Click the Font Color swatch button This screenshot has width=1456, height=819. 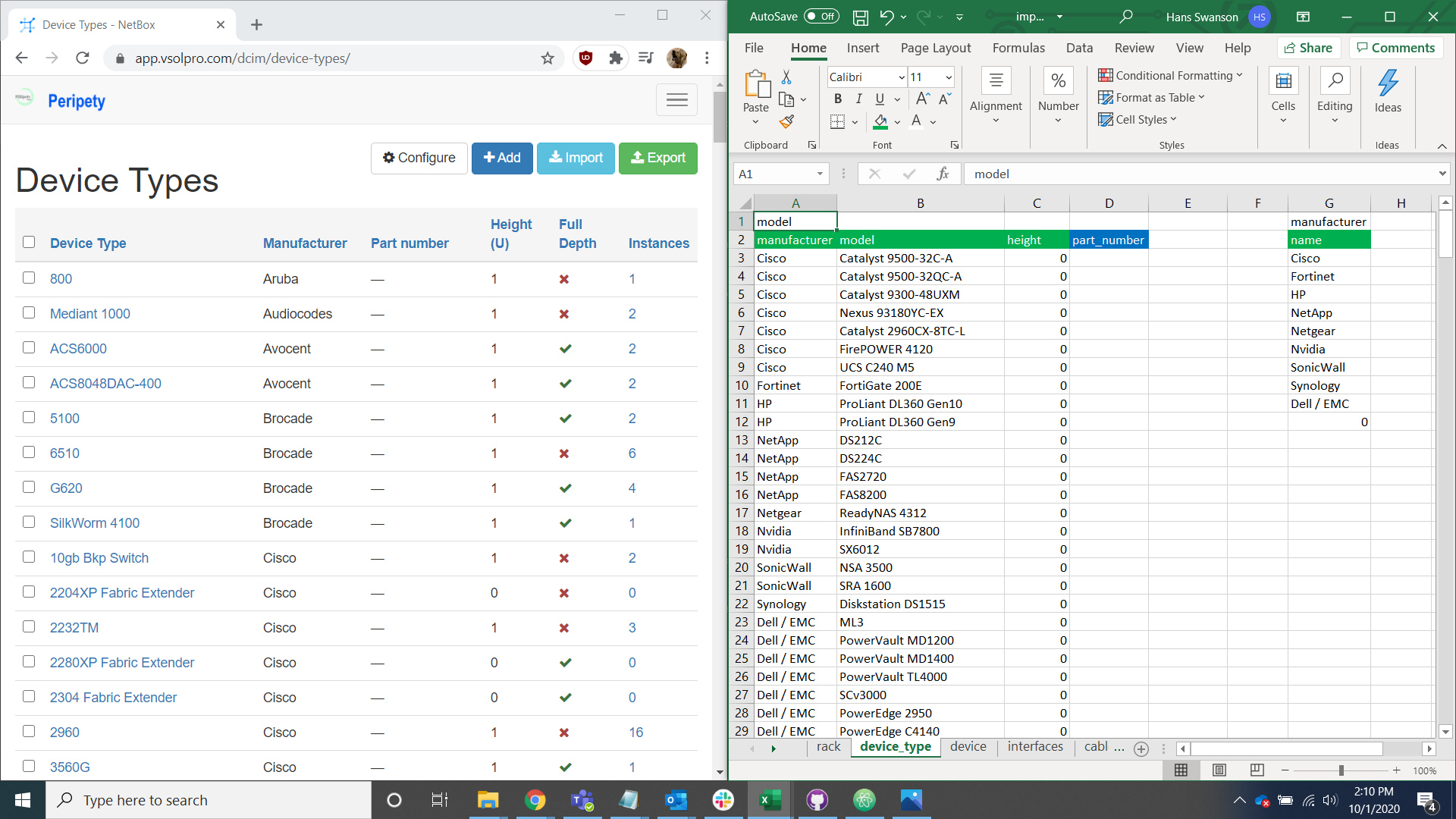[x=916, y=121]
